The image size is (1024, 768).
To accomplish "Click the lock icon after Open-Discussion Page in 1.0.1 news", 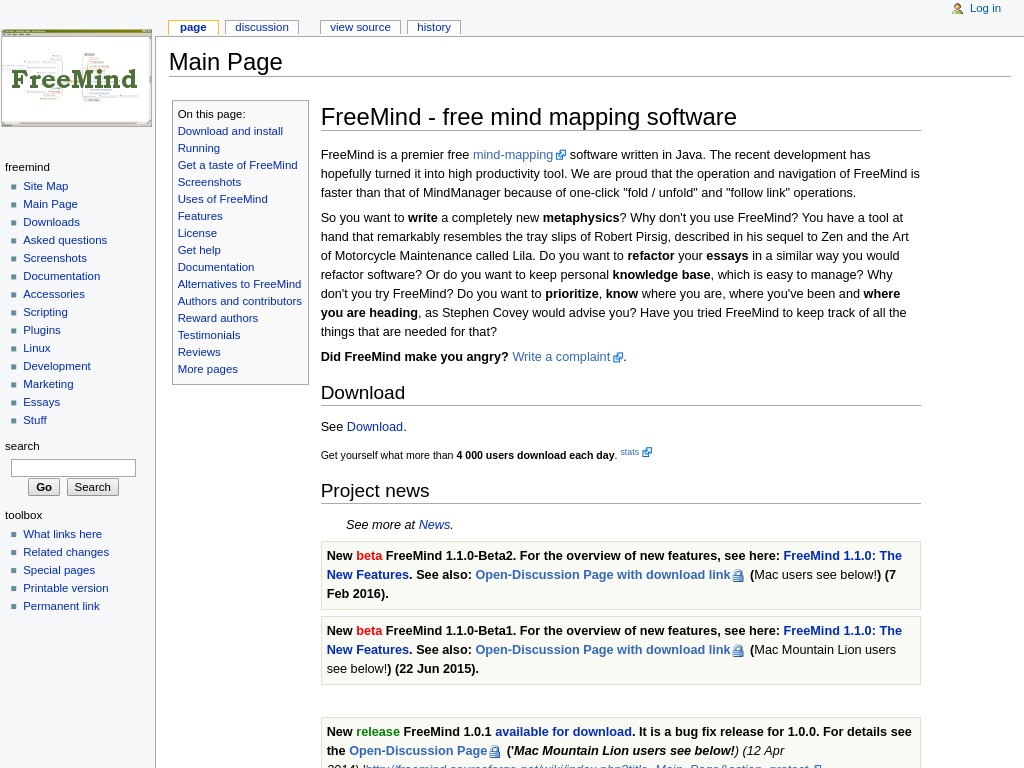I will (494, 752).
